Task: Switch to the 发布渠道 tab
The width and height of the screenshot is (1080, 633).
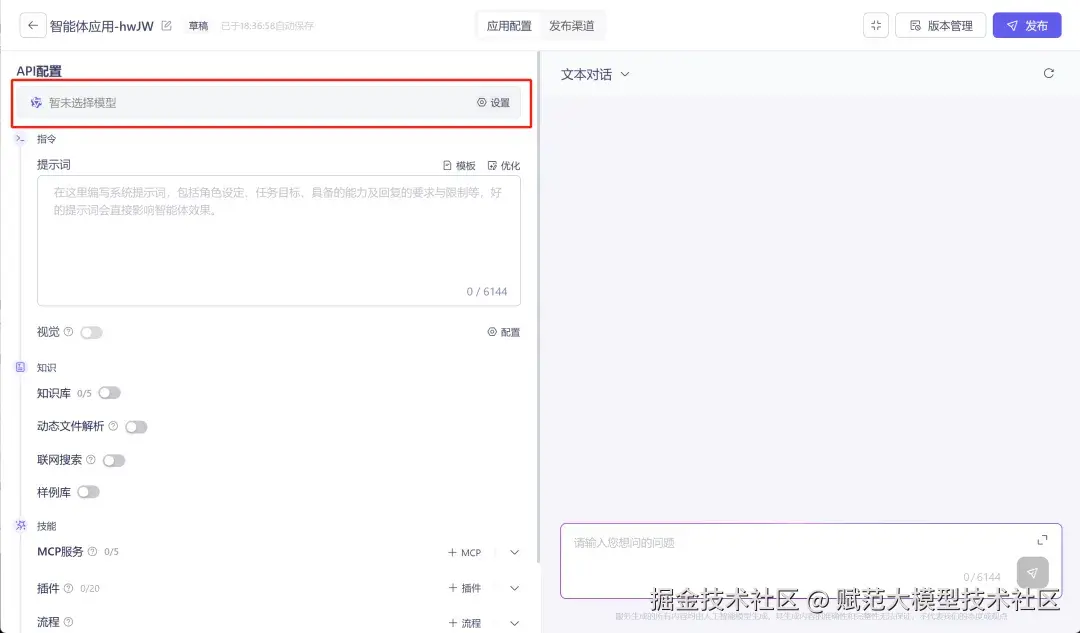Action: [570, 25]
